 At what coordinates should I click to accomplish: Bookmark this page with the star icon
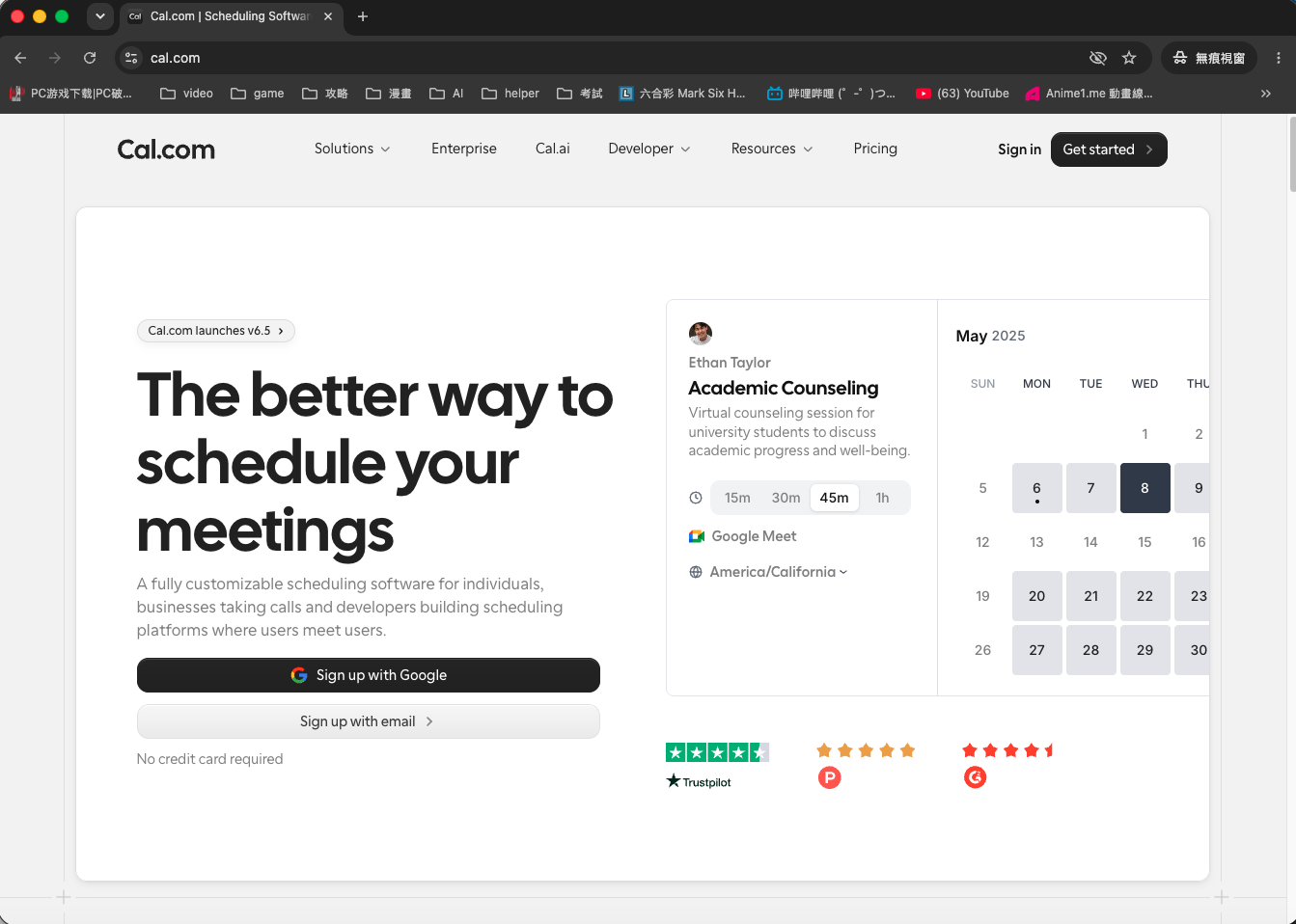point(1129,58)
